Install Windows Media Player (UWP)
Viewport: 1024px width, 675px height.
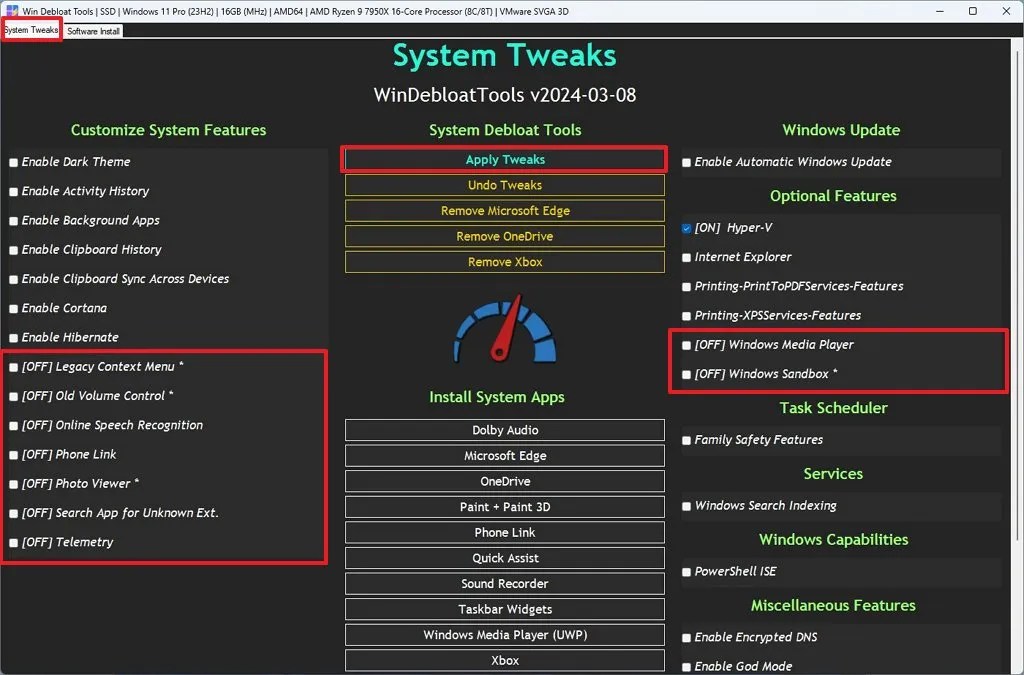click(x=505, y=634)
